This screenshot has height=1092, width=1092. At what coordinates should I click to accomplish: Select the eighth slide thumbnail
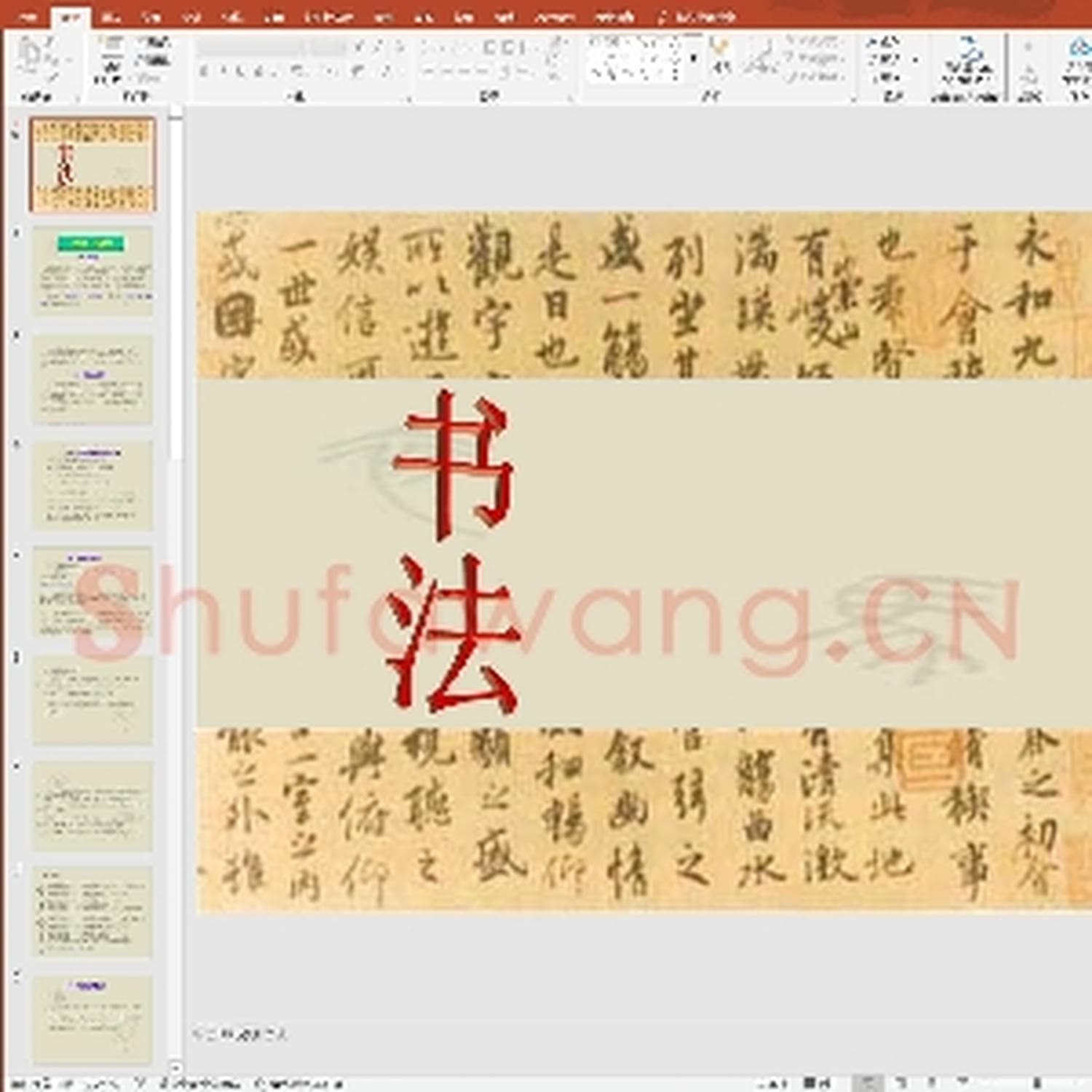coord(92,911)
